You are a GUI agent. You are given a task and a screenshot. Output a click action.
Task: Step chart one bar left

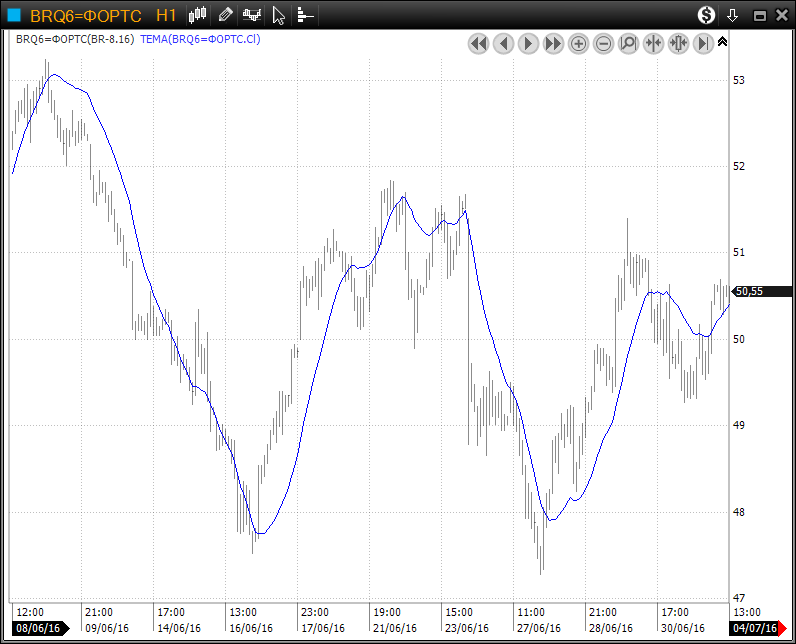pos(504,43)
